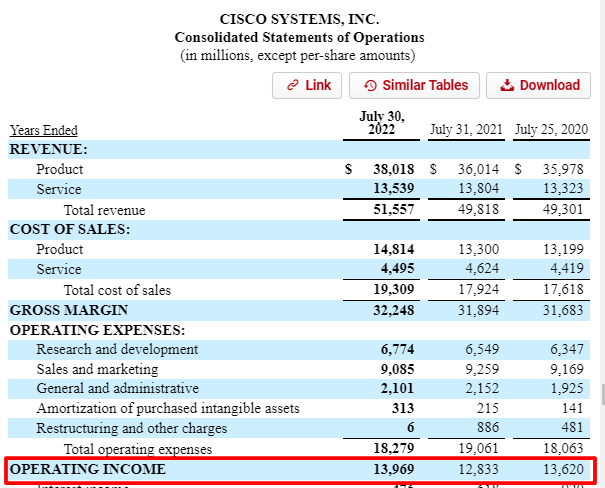Click the chain link icon
605x488 pixels.
tap(293, 85)
